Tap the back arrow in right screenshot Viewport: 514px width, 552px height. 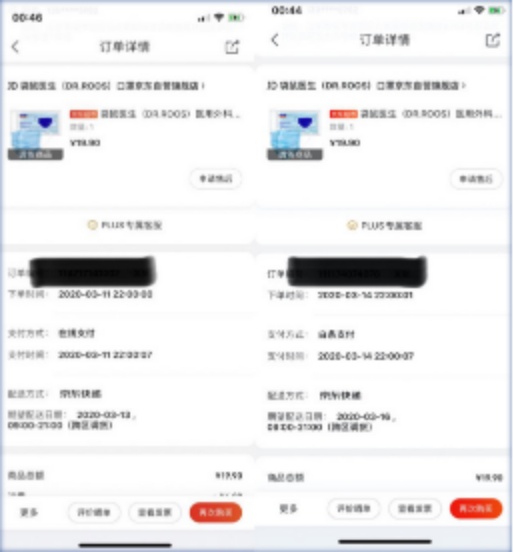[x=275, y=40]
